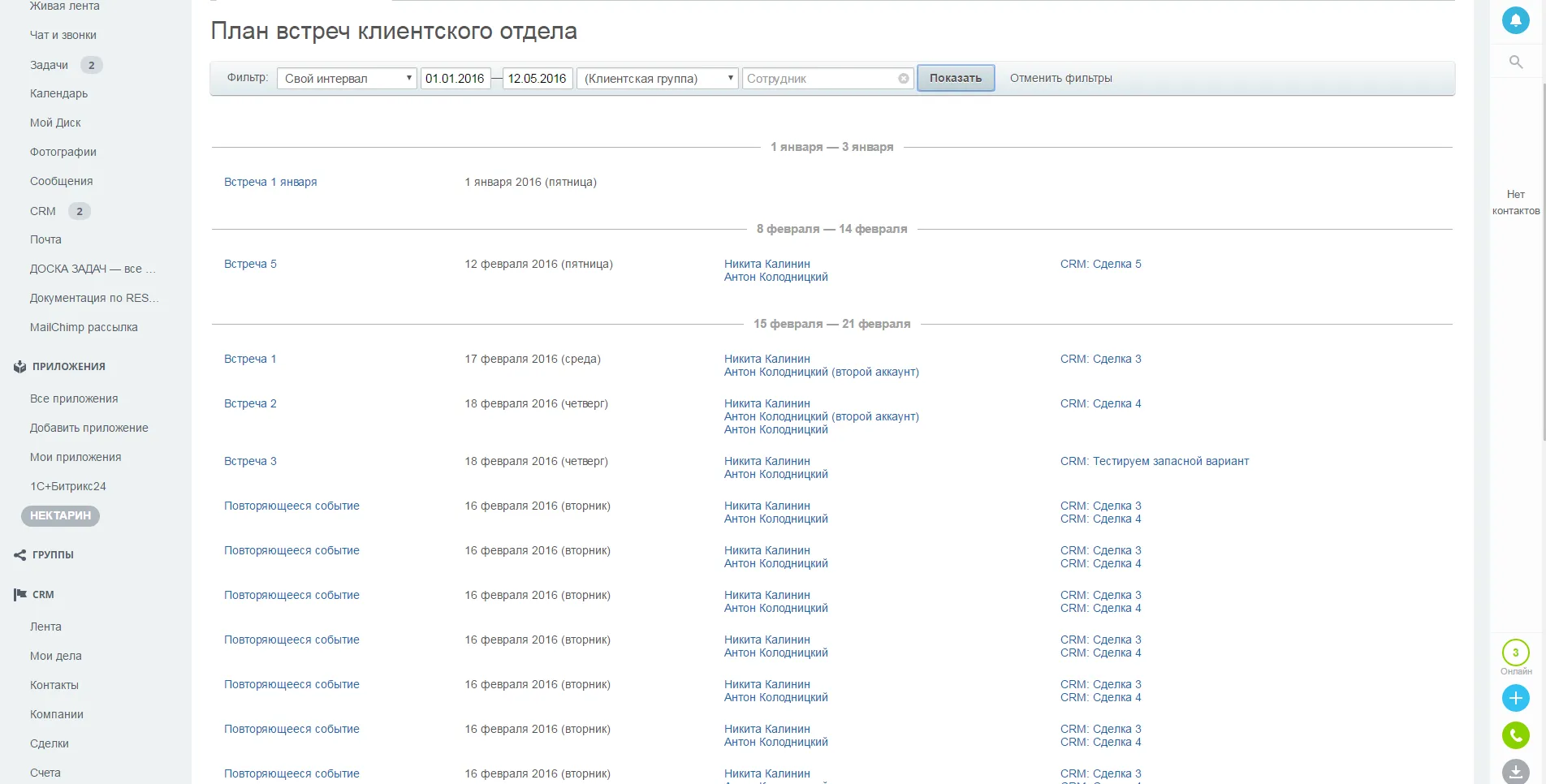Viewport: 1546px width, 784px height.
Task: Select НЕКТАРИН in the apps menu
Action: (60, 516)
